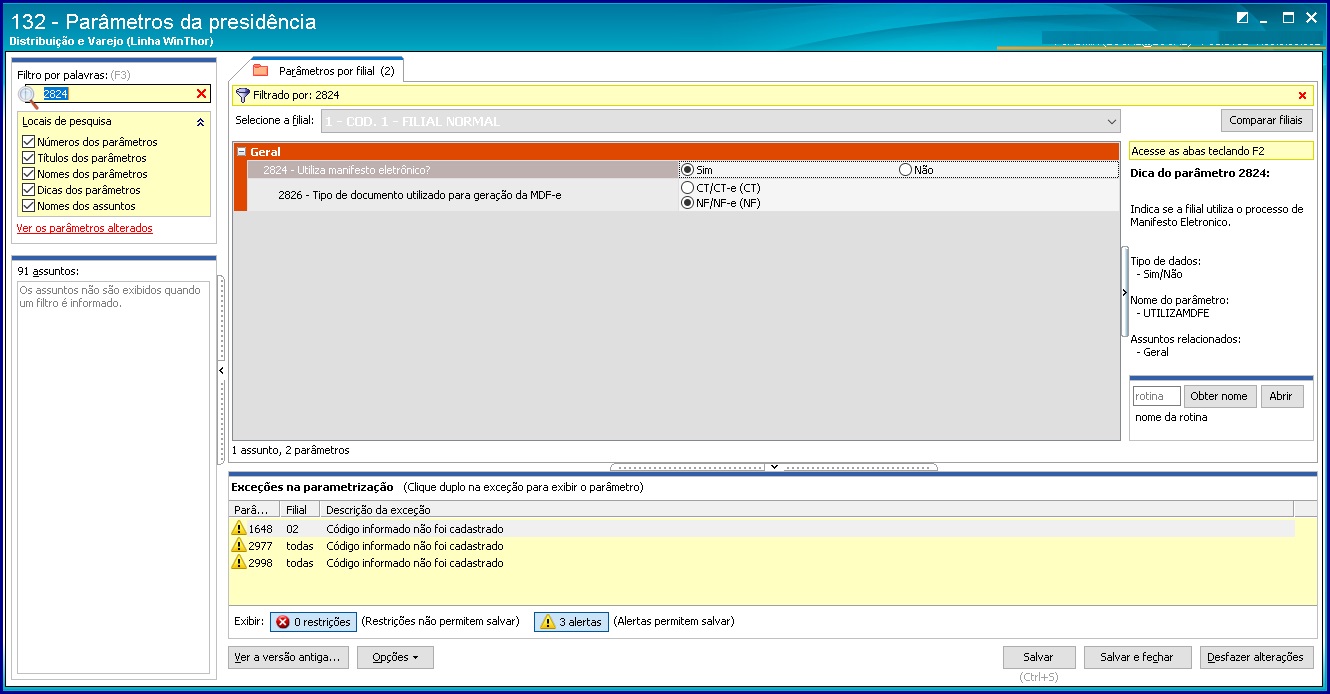Click the folder icon on Parâmetros por filial tab

tap(261, 70)
